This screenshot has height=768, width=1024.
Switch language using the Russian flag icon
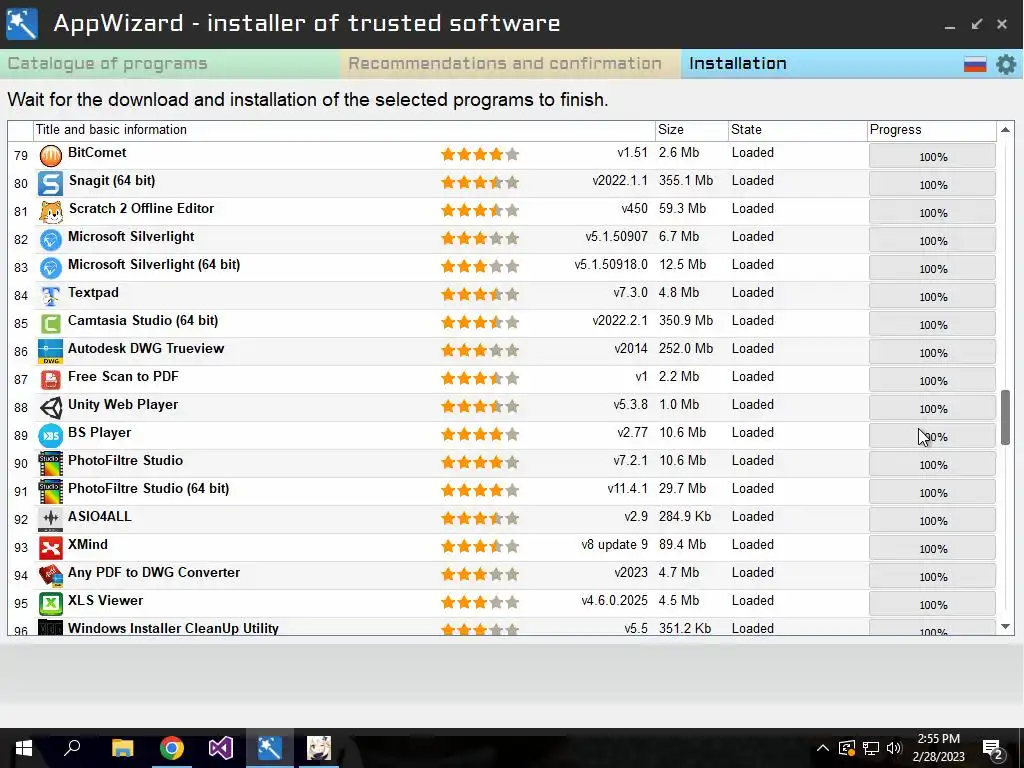975,64
